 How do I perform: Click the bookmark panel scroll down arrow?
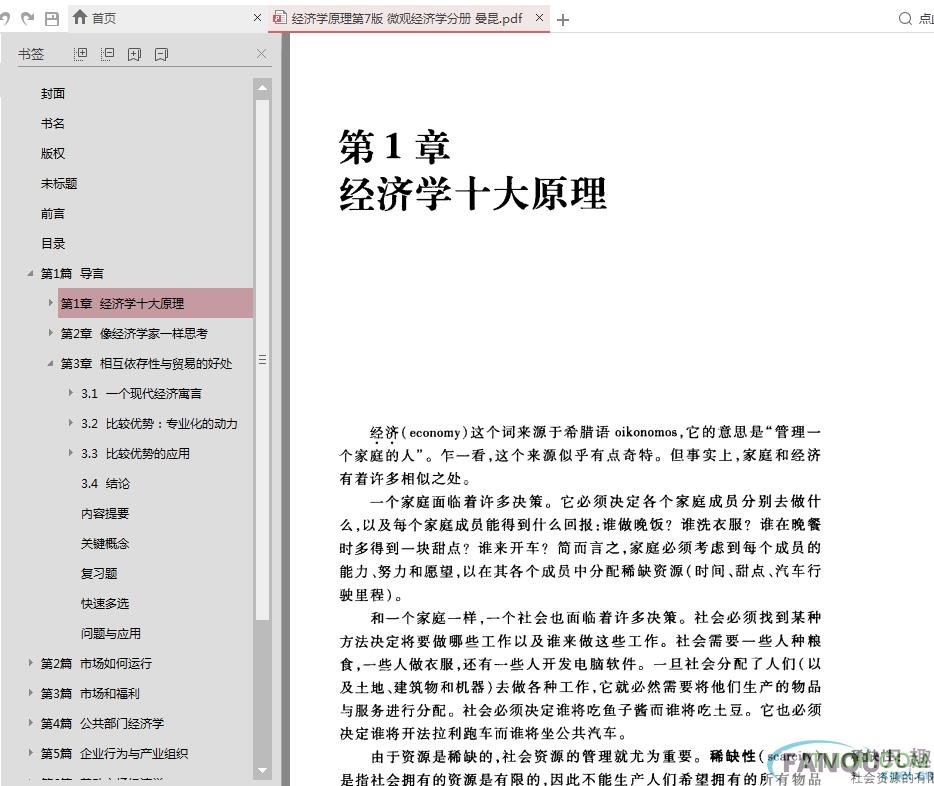(263, 771)
